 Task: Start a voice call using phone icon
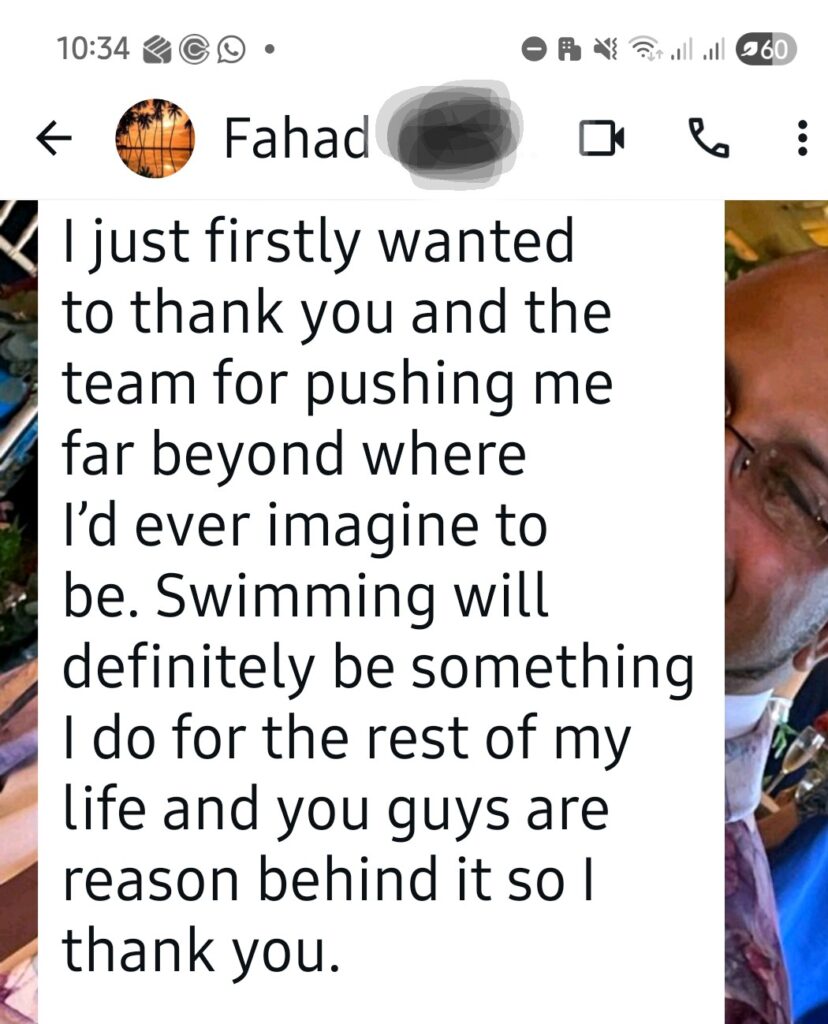click(709, 140)
